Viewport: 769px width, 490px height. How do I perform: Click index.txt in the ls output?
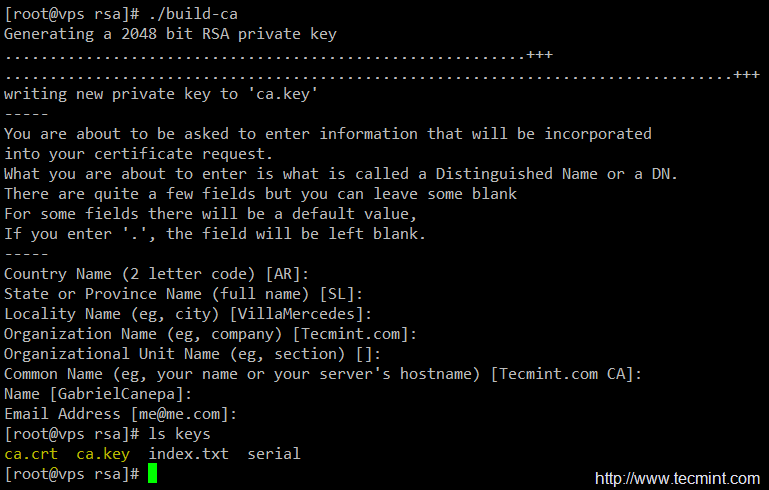click(188, 454)
